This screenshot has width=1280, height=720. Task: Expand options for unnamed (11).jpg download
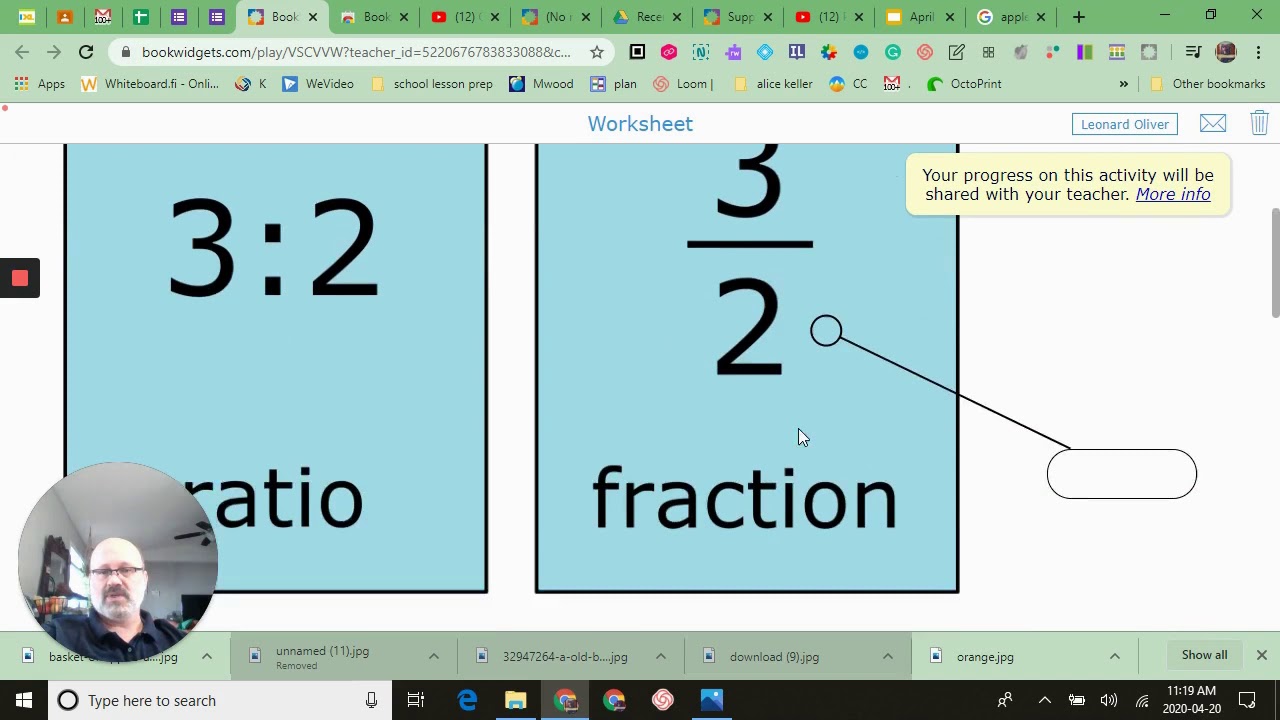coord(434,656)
